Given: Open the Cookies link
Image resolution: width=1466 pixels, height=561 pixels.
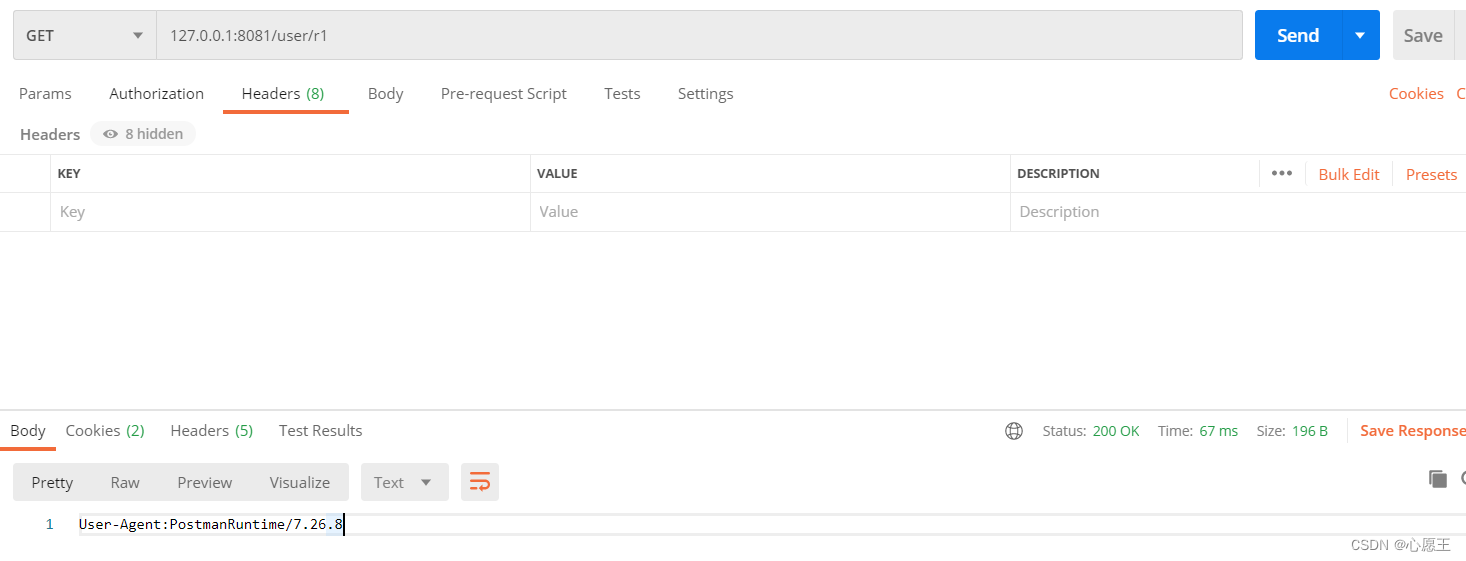Looking at the screenshot, I should pyautogui.click(x=1416, y=93).
